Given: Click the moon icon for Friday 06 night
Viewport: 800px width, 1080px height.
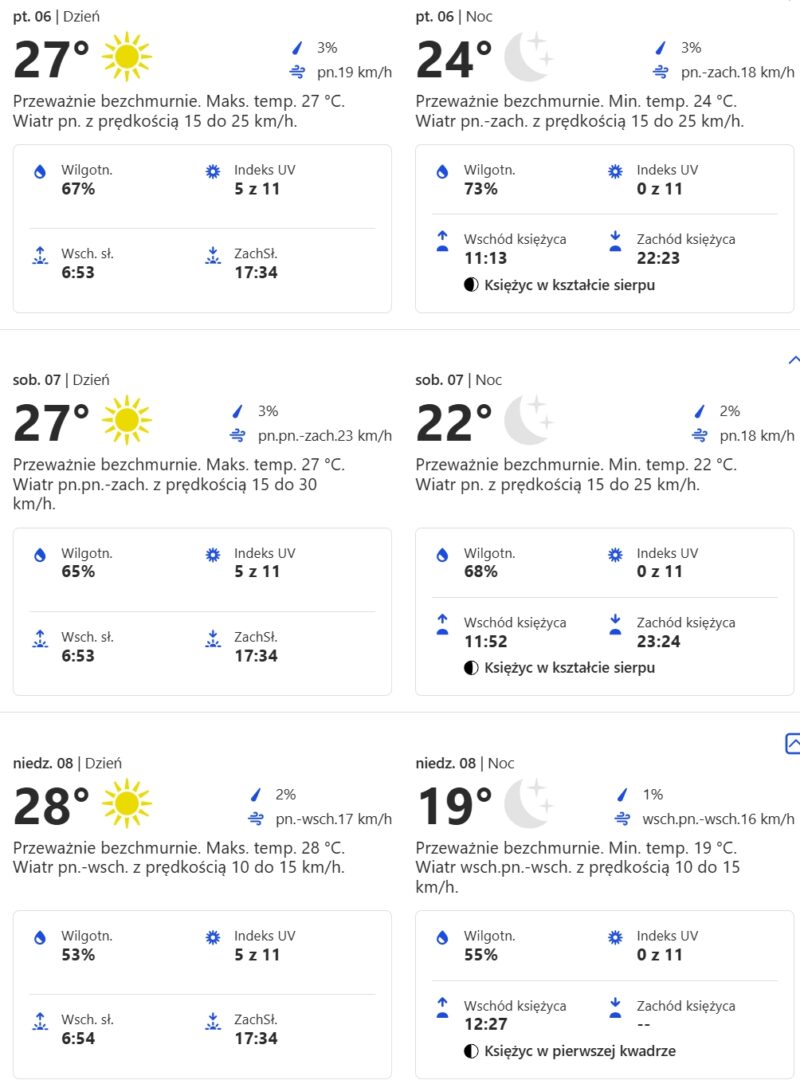Looking at the screenshot, I should click(528, 57).
